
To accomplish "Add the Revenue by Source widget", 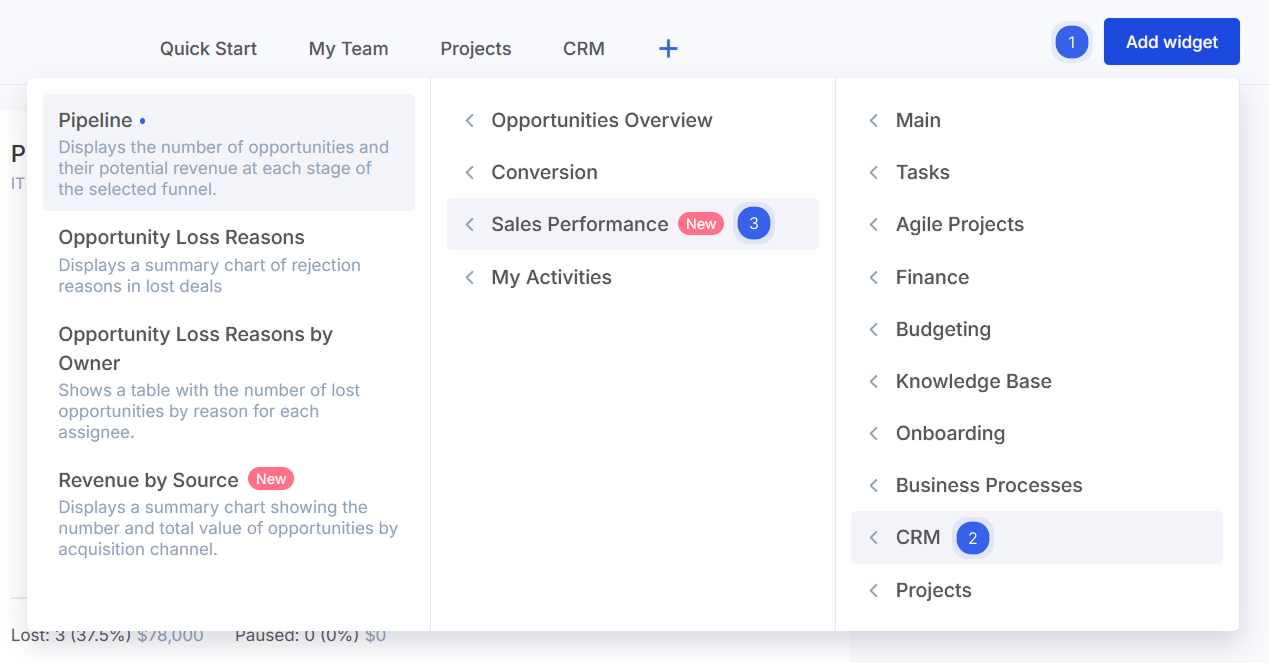I will (x=228, y=513).
